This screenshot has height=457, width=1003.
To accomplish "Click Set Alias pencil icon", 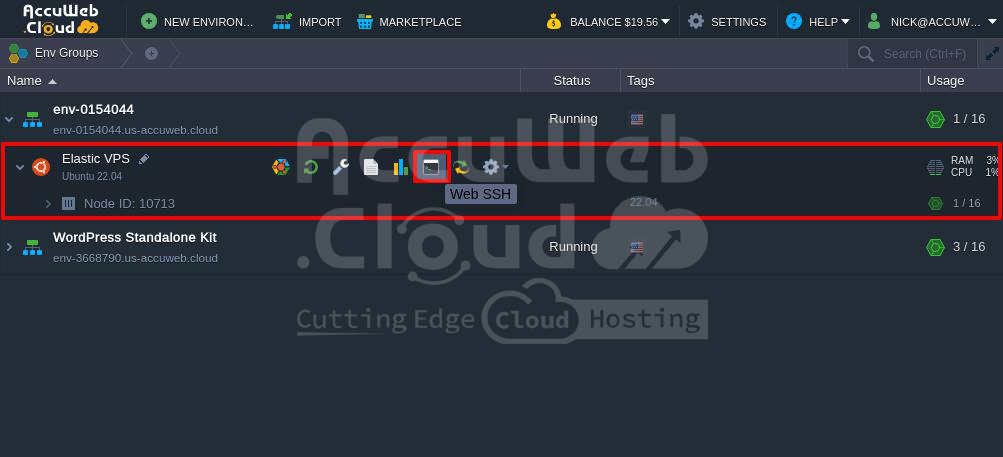I will pos(144,159).
